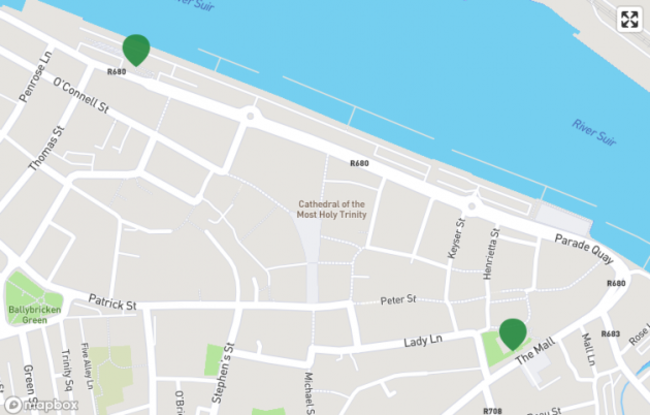Click the Penrose Ln street label
Viewport: 650px width, 415px height.
click(x=36, y=77)
